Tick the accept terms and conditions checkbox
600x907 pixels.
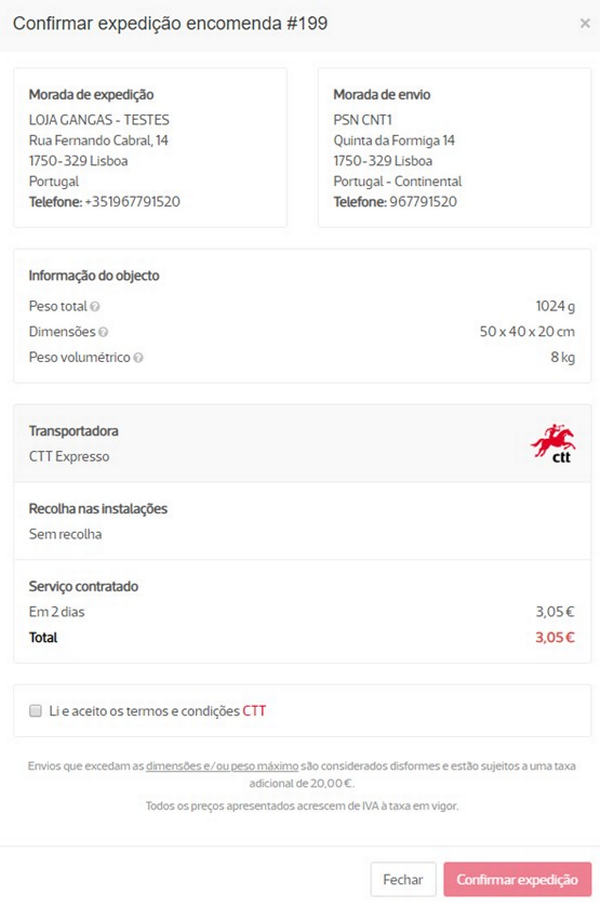(x=36, y=711)
